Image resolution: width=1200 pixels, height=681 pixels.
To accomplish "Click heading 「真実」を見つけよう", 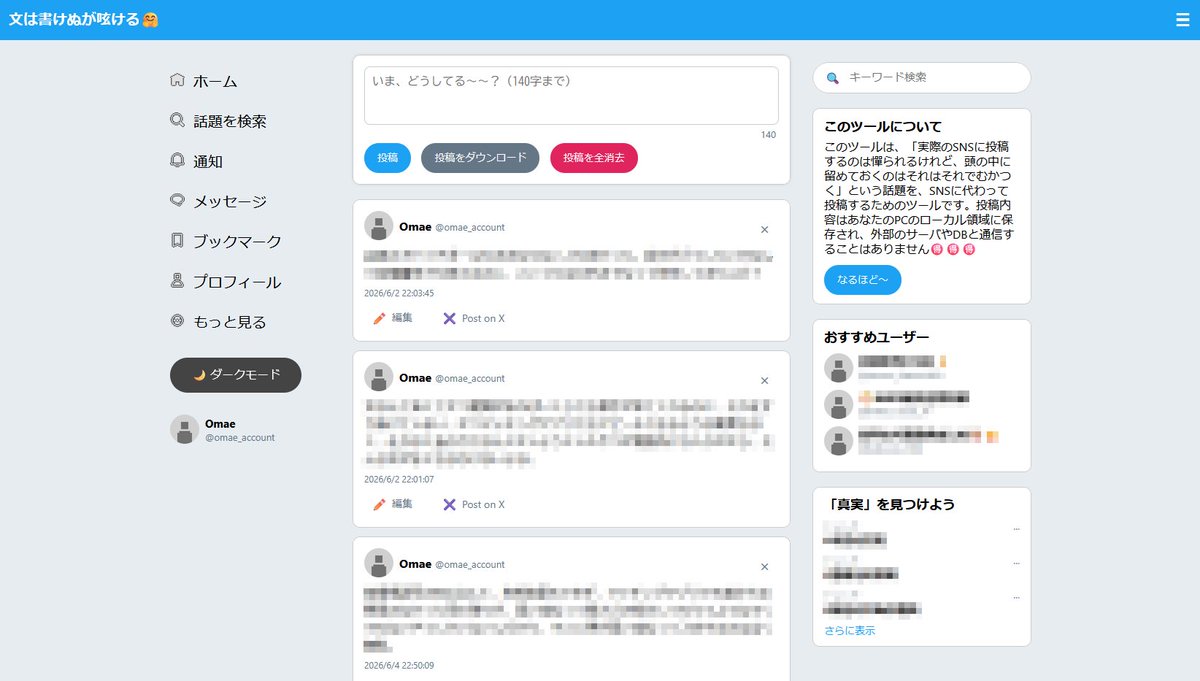I will [x=889, y=505].
